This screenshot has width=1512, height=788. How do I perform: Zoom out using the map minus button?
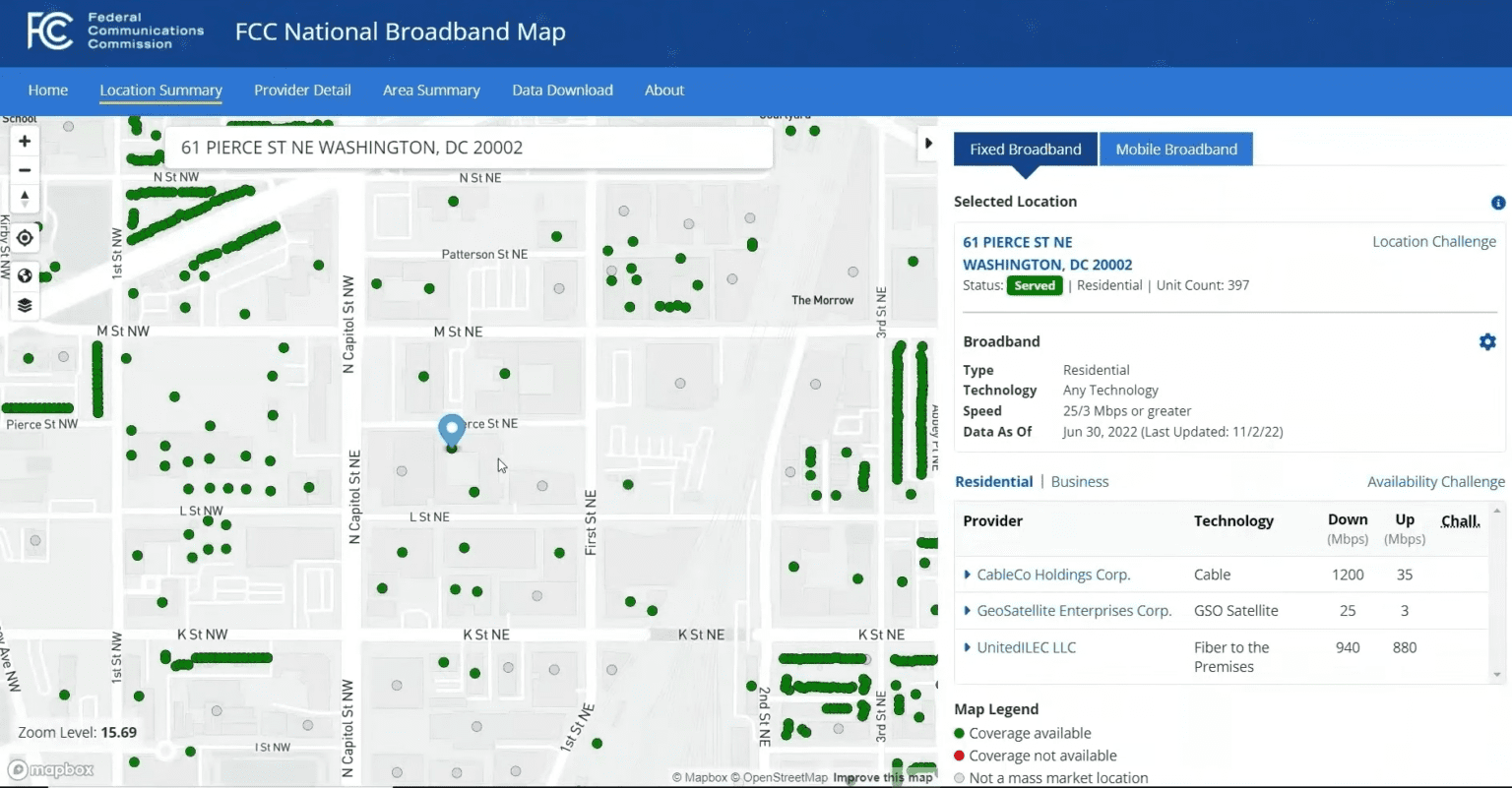coord(25,170)
